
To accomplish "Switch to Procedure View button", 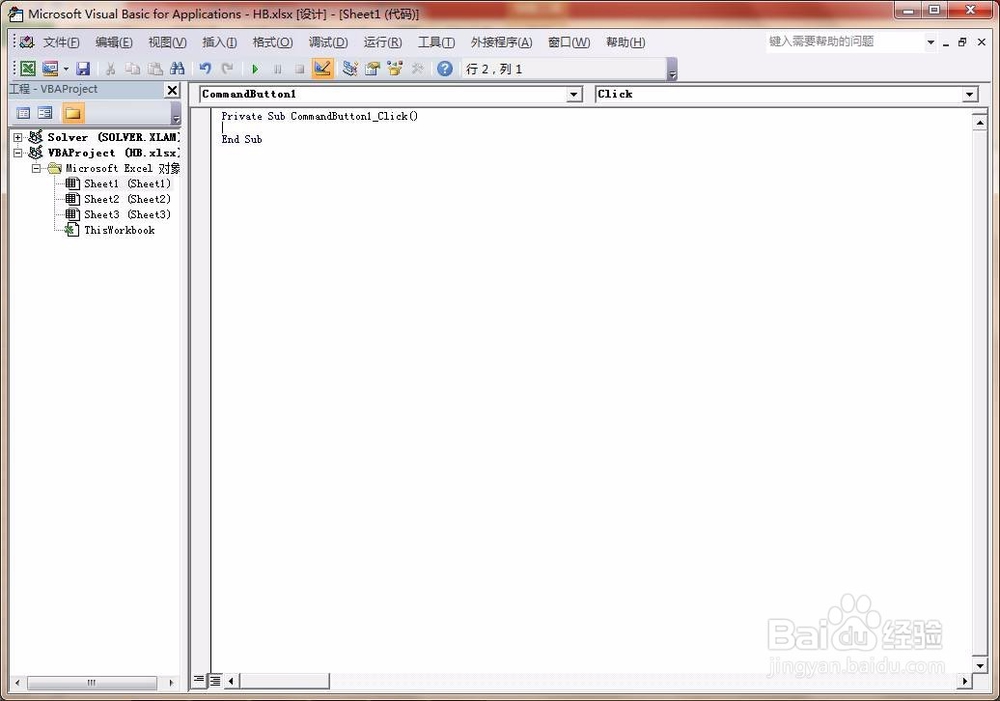I will (200, 681).
